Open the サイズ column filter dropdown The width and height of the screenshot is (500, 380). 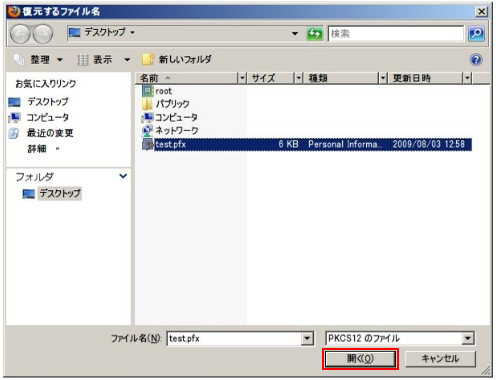[x=298, y=78]
